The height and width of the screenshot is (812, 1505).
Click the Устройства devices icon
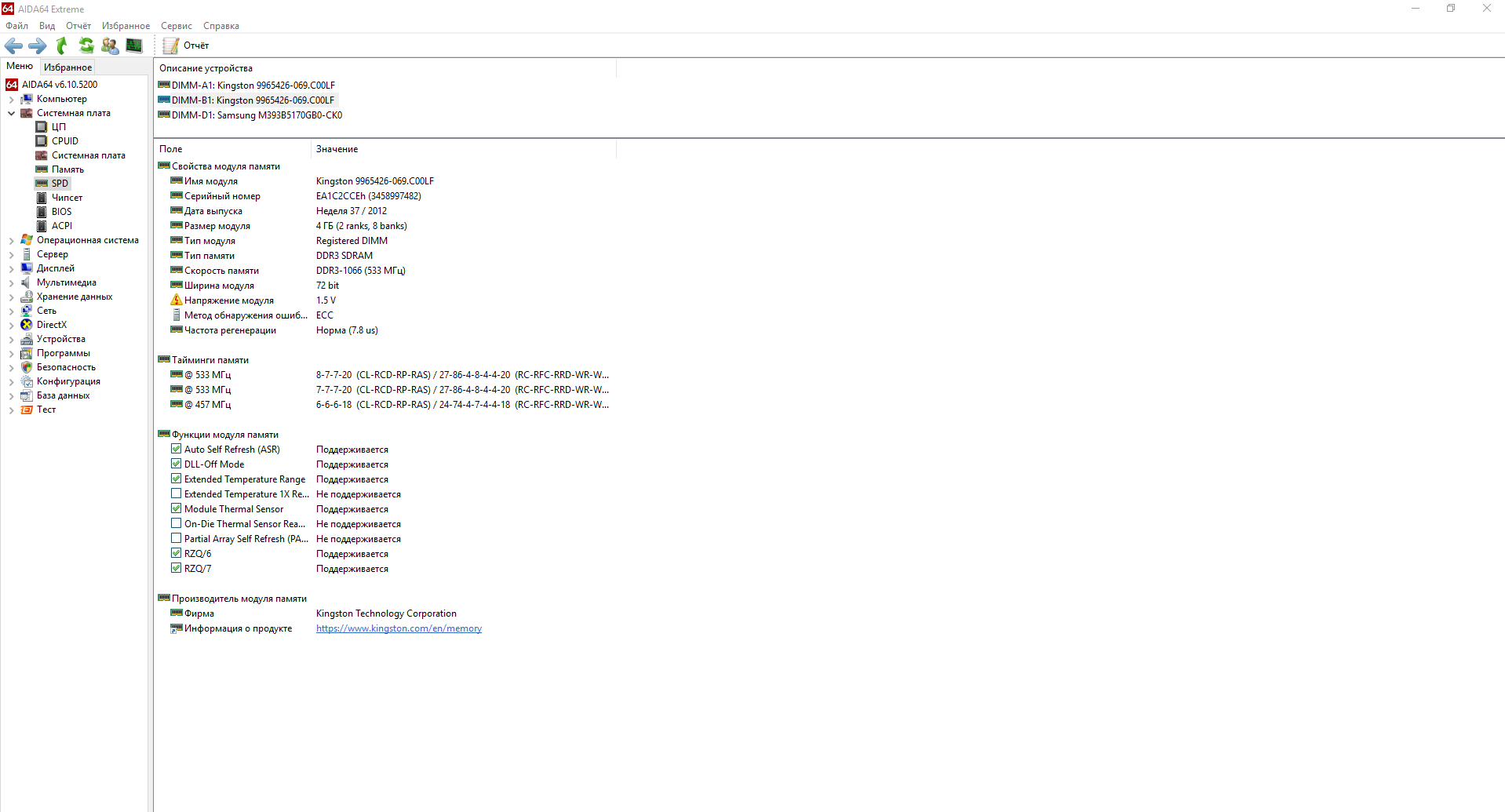coord(27,339)
